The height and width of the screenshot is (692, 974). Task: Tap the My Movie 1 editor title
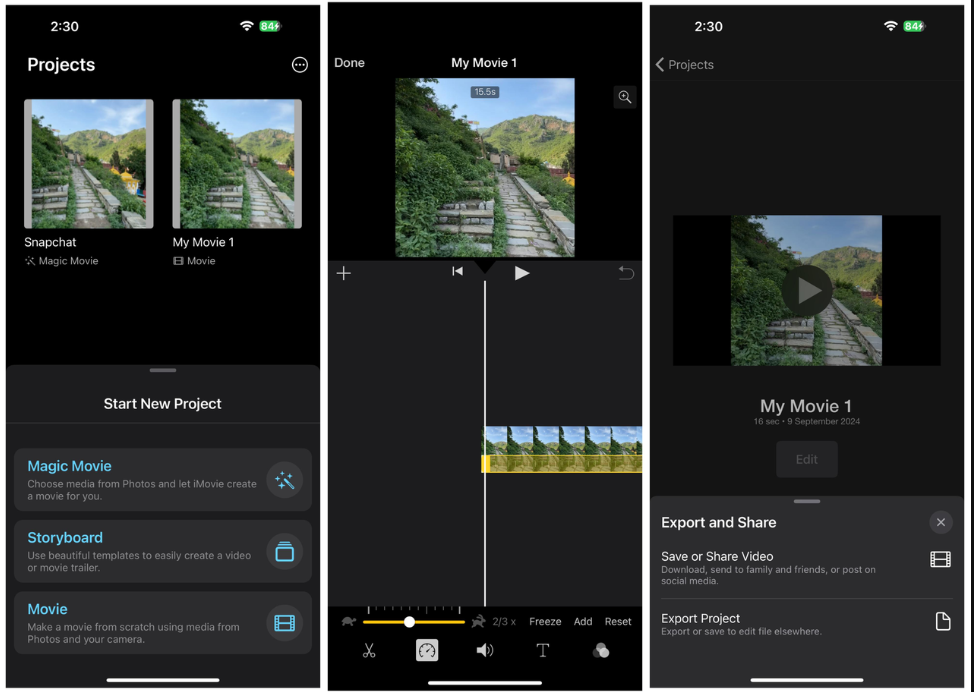[x=484, y=63]
